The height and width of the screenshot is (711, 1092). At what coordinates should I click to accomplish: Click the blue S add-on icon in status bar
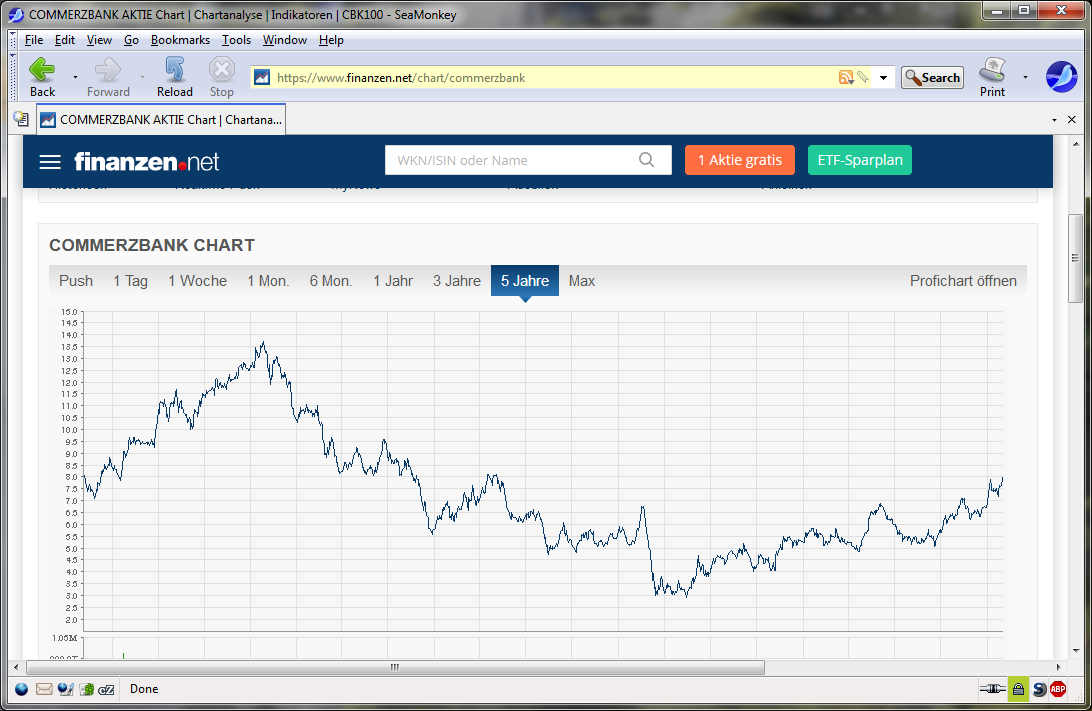tap(1040, 689)
